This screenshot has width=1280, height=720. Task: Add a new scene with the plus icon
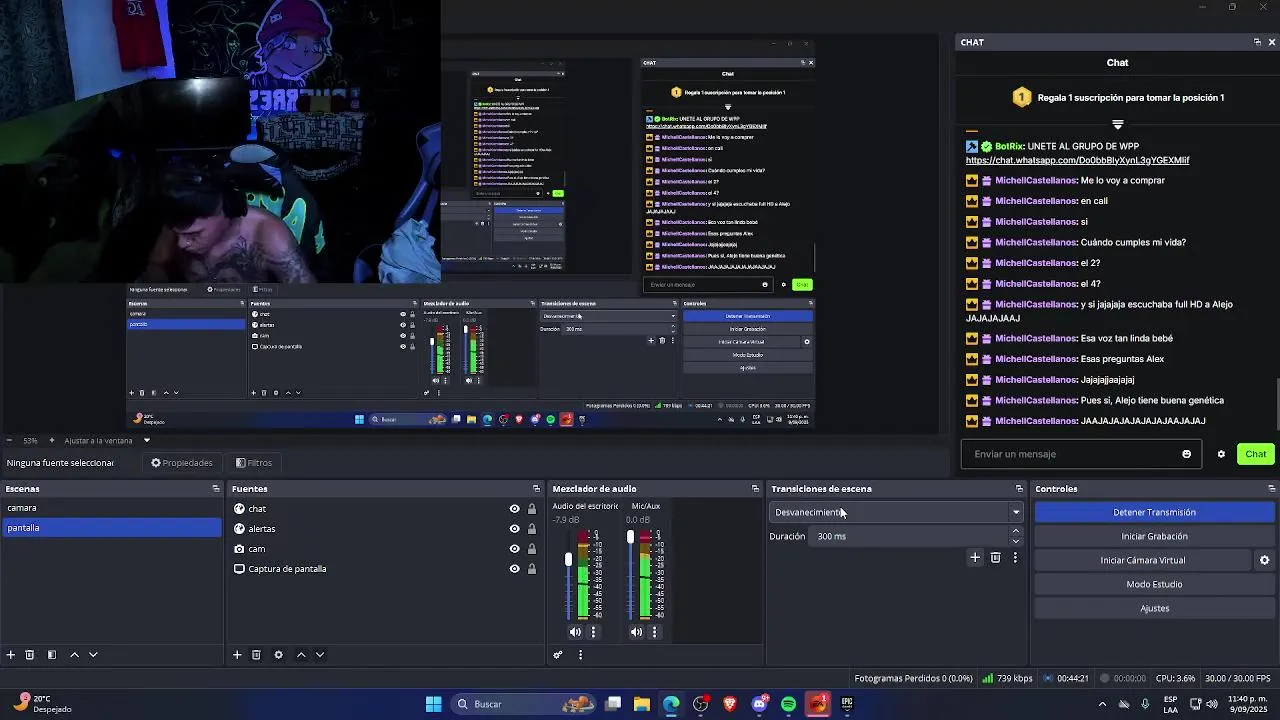tap(10, 655)
